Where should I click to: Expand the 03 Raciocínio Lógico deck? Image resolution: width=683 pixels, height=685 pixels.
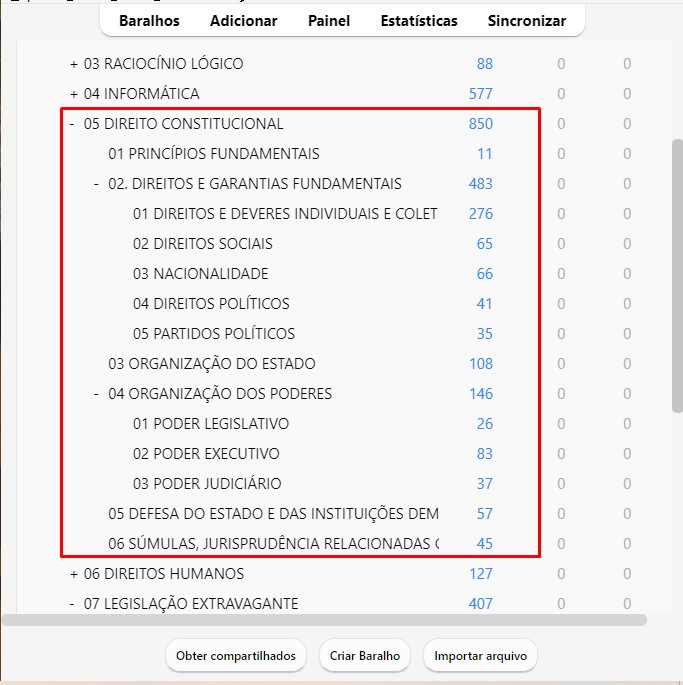coord(73,64)
